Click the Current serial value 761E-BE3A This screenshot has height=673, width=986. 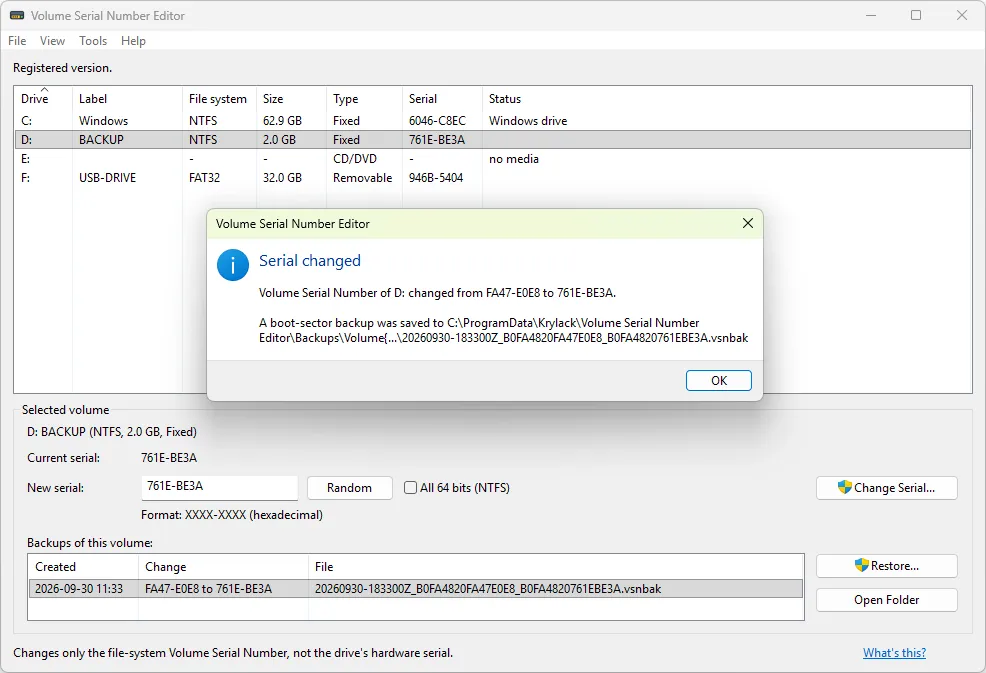[169, 458]
